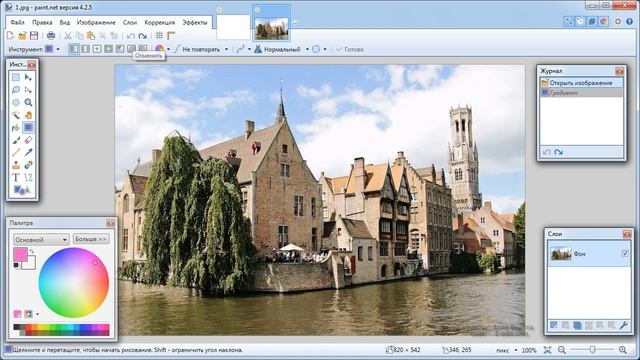640x360 pixels.
Task: Click the Save floppy disk icon
Action: point(34,36)
